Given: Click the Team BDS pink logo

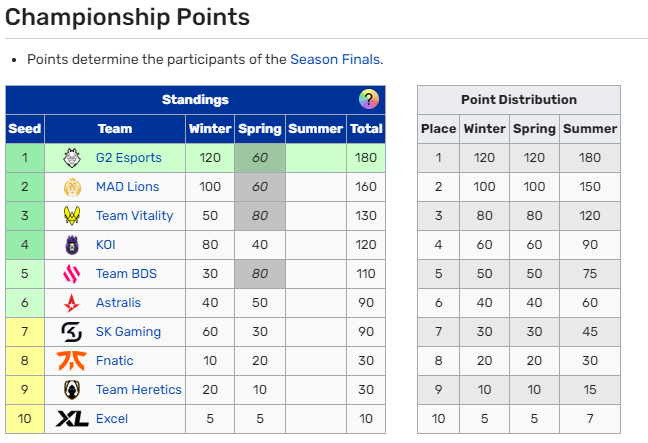Looking at the screenshot, I should [x=72, y=274].
